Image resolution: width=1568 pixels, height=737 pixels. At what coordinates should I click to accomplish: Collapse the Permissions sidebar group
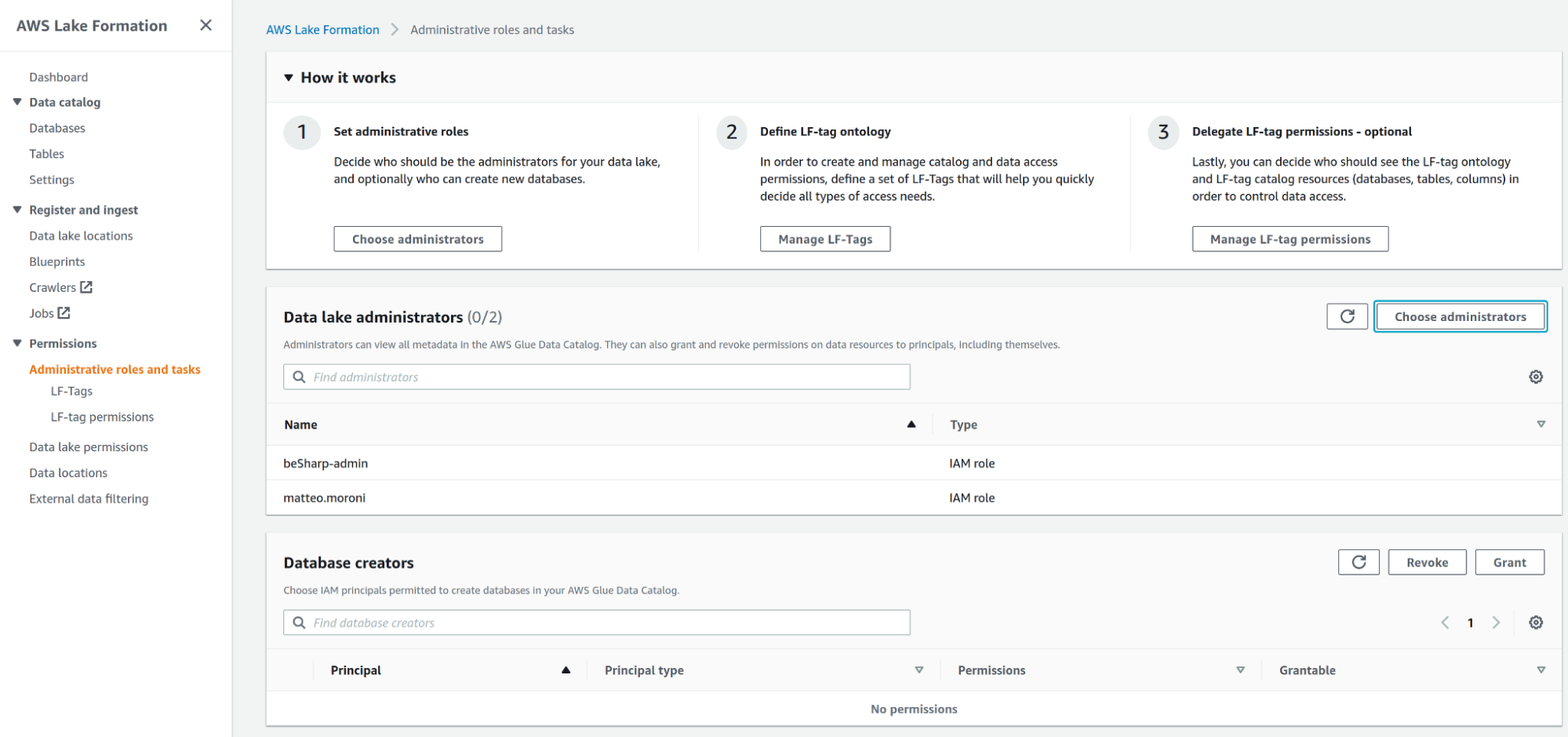17,343
